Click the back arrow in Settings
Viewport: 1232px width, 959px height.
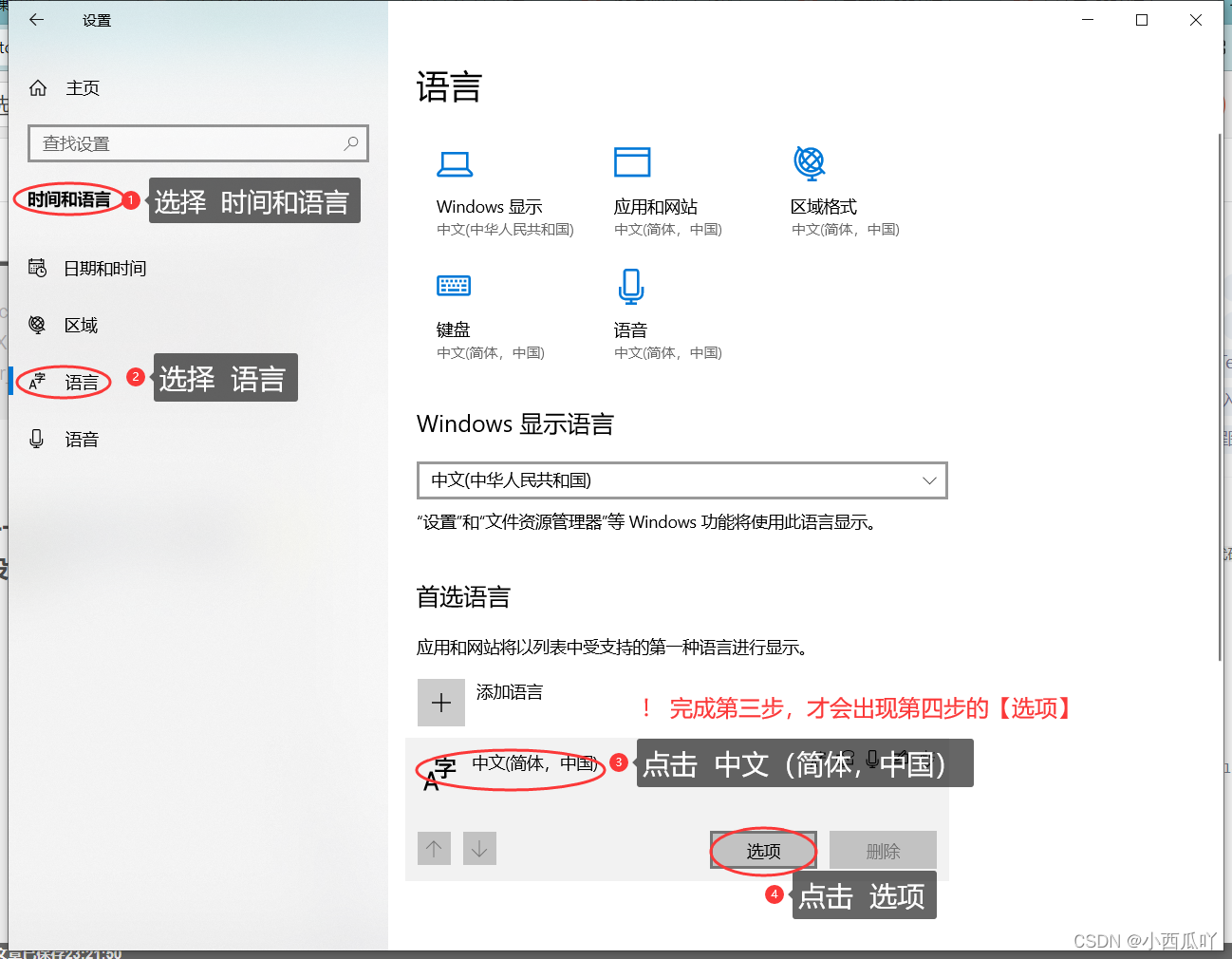tap(37, 19)
